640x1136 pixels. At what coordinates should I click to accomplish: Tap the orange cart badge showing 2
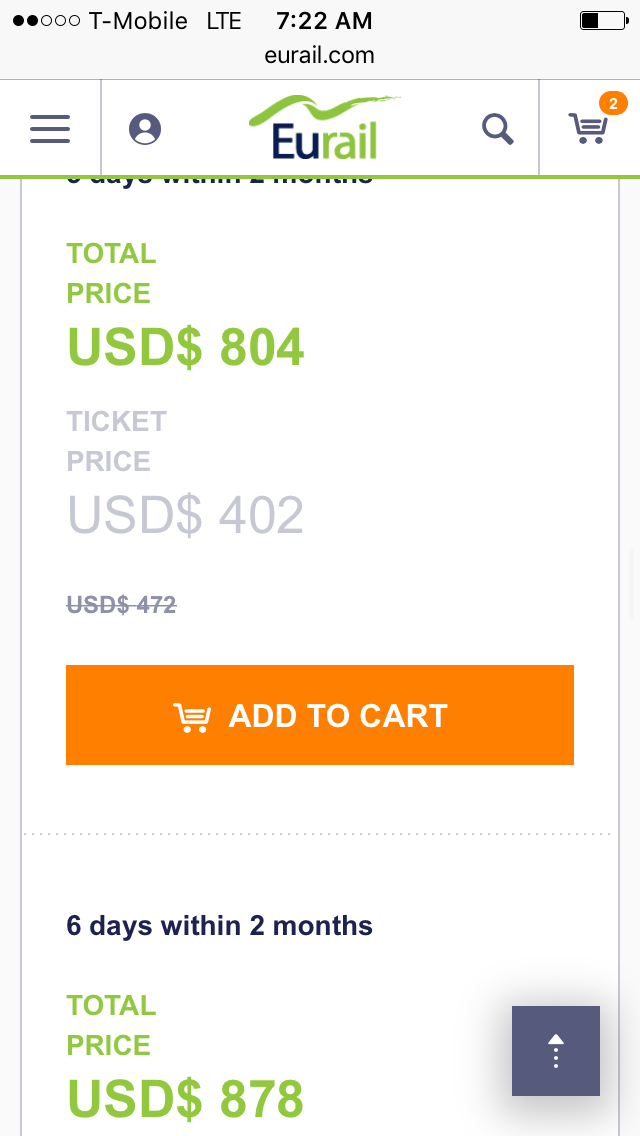[x=613, y=103]
